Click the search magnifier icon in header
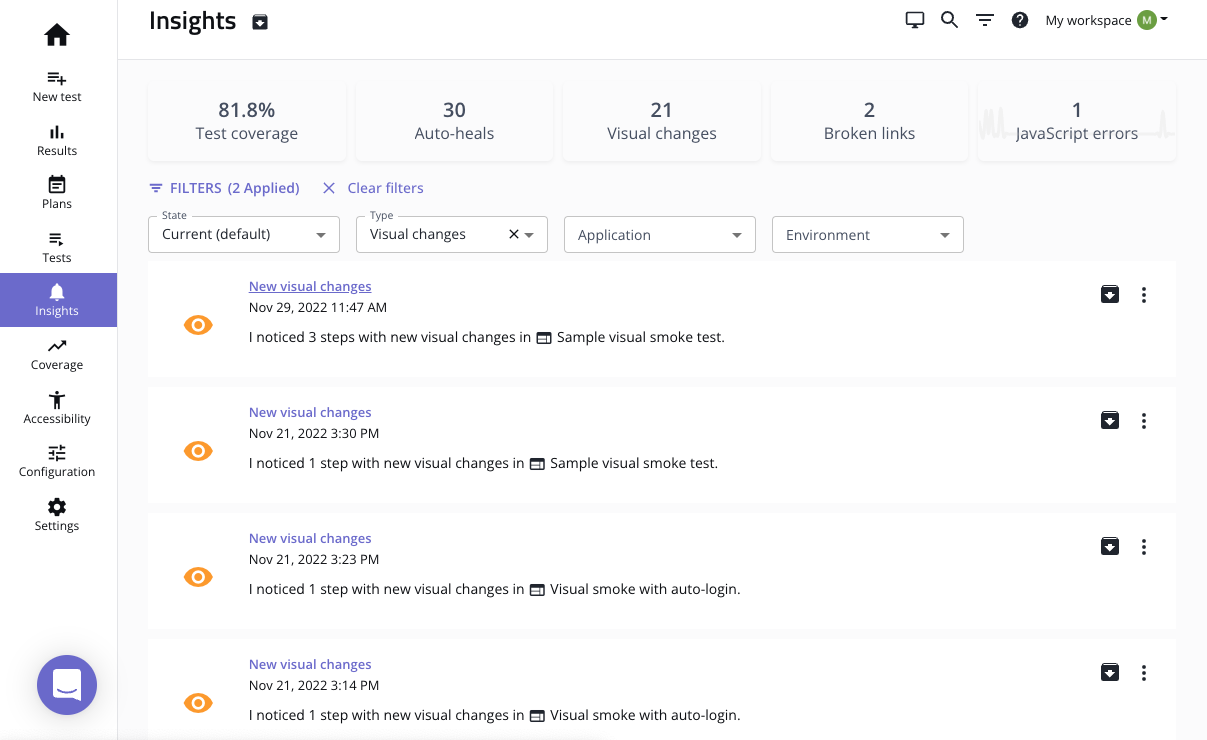 click(x=949, y=20)
